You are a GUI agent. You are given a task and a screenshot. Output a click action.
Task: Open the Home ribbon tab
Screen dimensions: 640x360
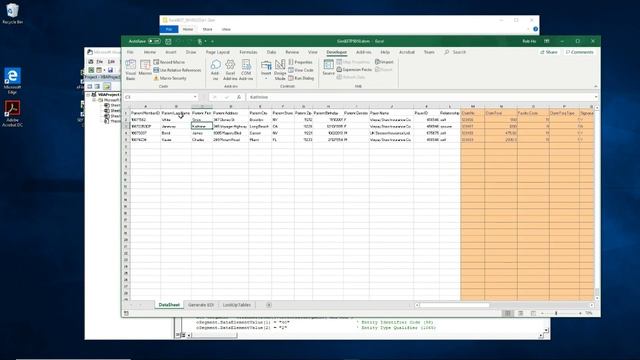pos(149,52)
